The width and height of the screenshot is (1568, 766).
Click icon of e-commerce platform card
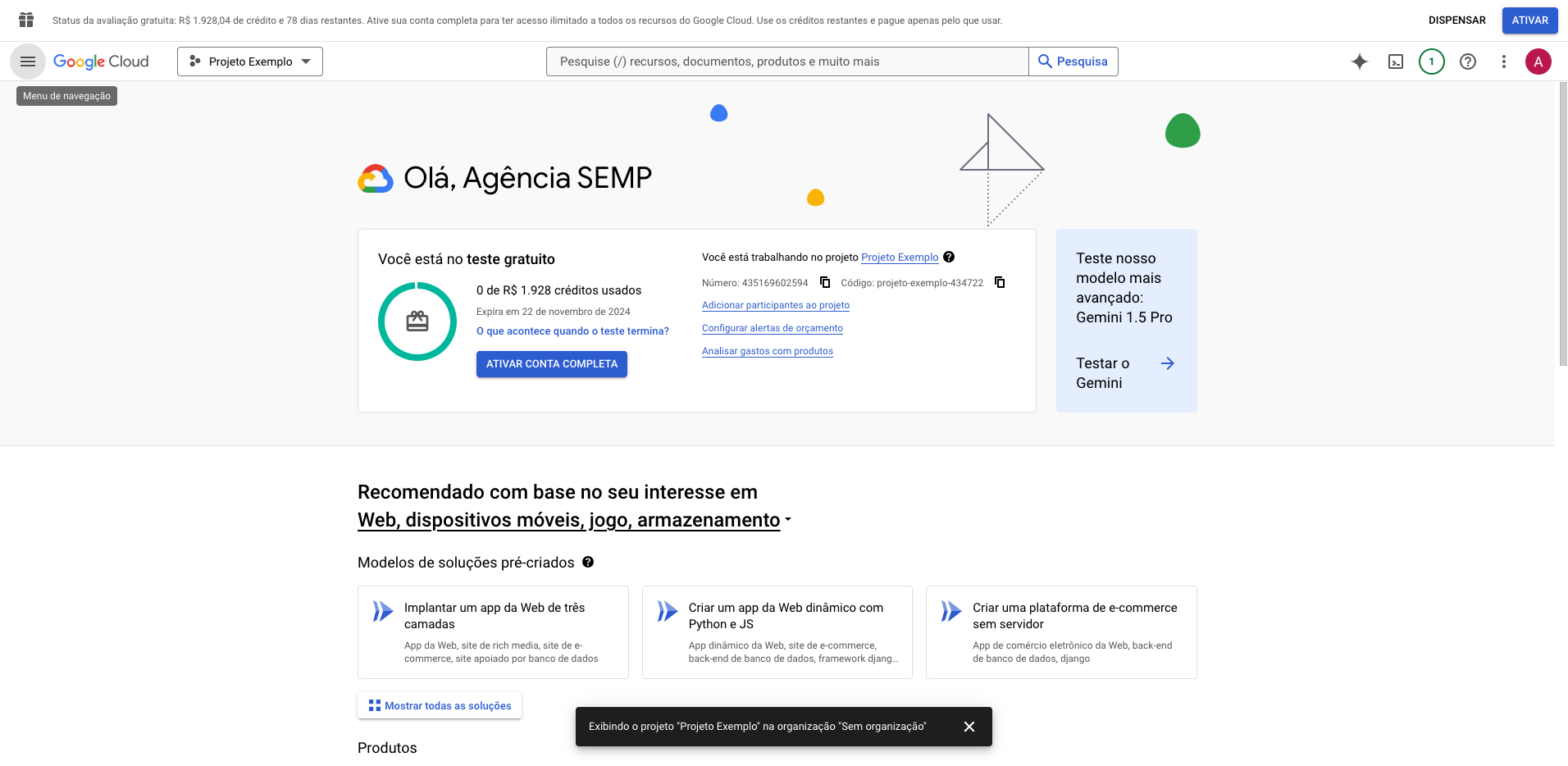coord(951,611)
